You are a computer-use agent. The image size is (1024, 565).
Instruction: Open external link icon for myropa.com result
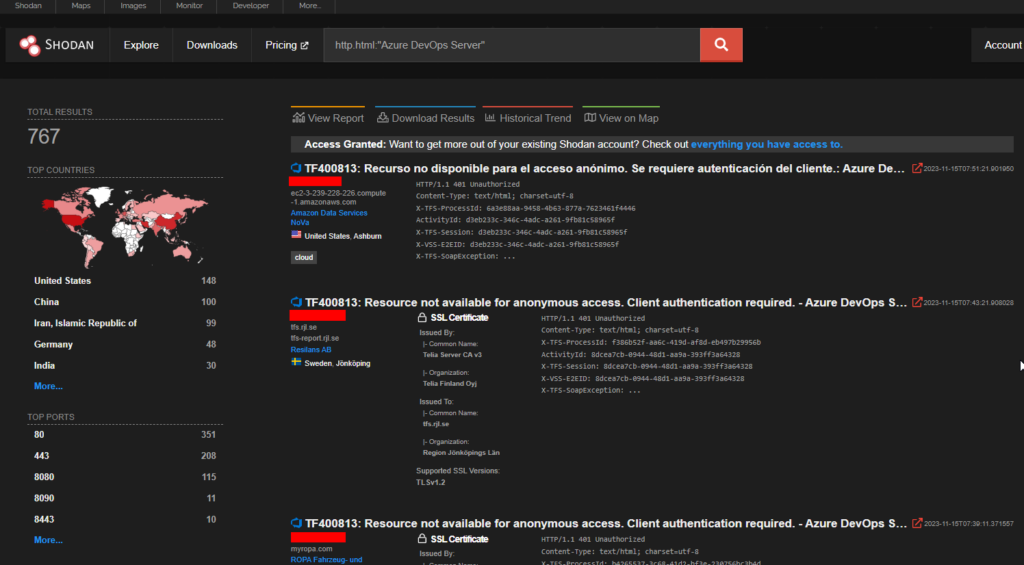[917, 523]
